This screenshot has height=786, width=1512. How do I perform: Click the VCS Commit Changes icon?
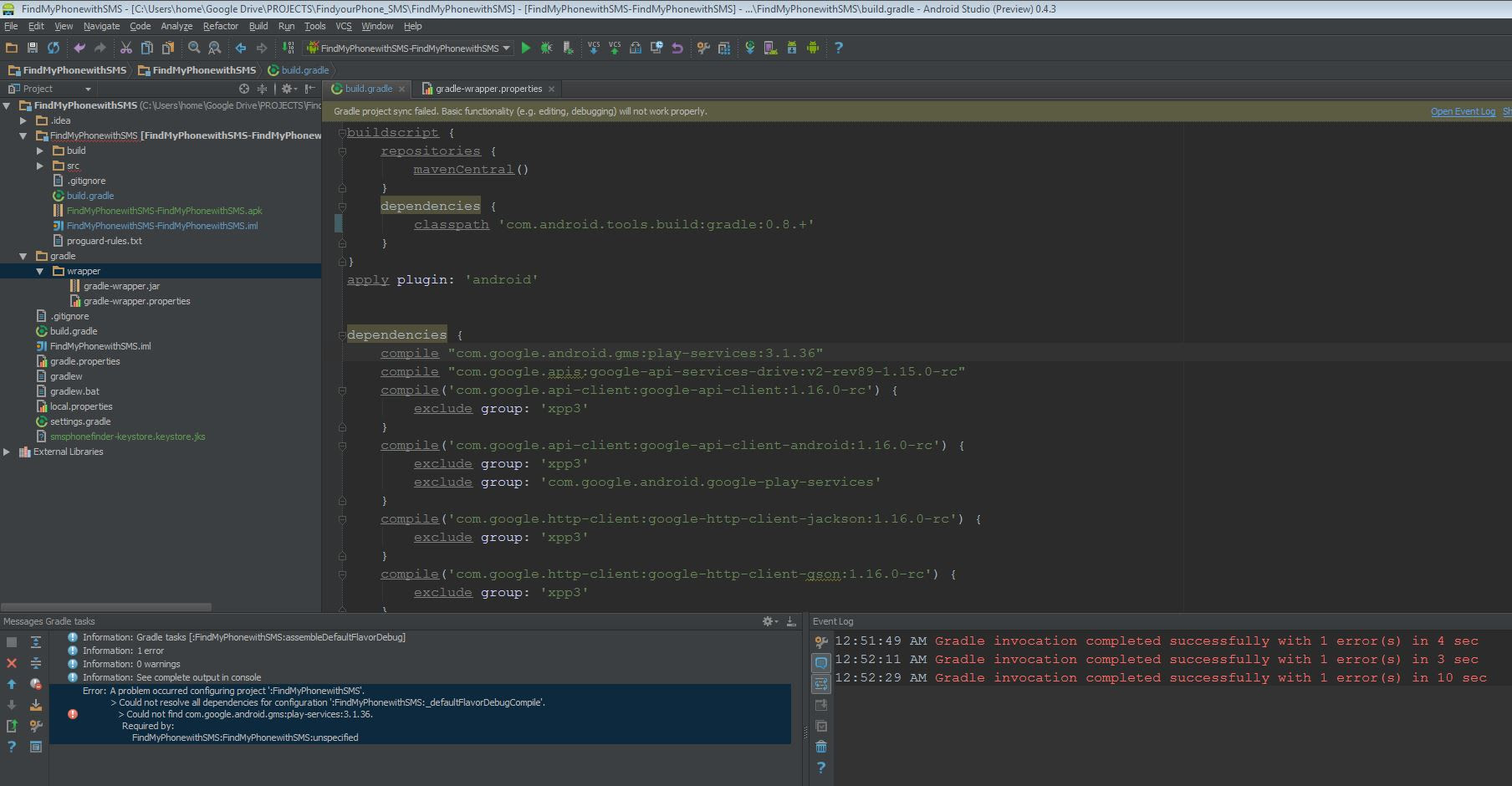pos(615,48)
